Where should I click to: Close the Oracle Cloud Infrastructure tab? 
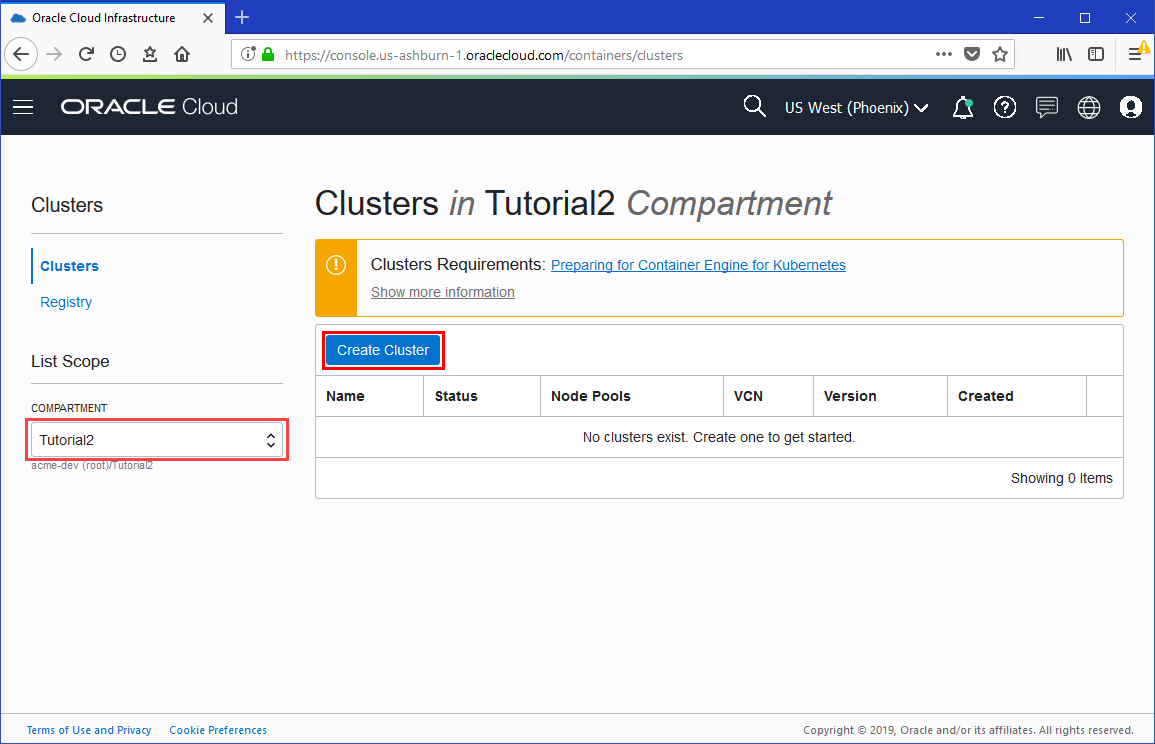(208, 18)
